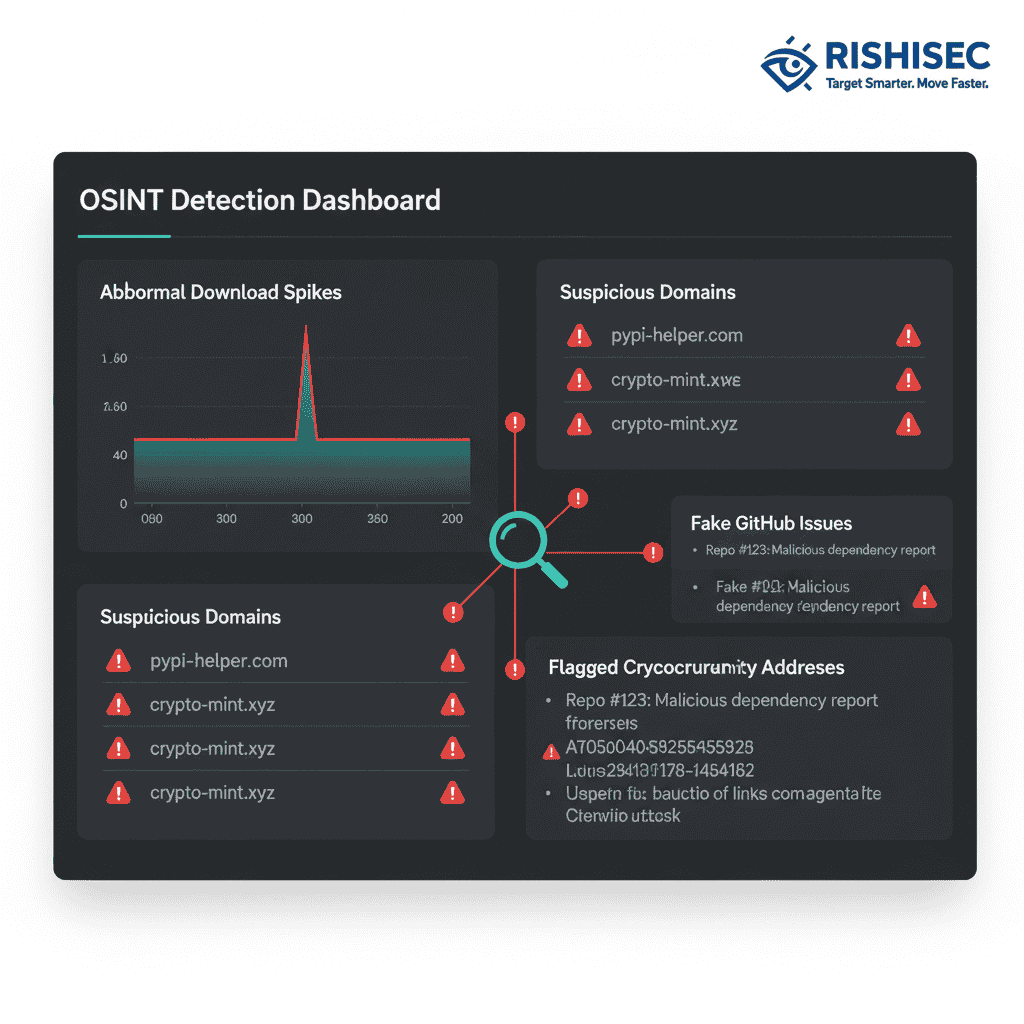This screenshot has height=1024, width=1024.
Task: Click warning triangle in Fake GitHub Issues panel
Action: pyautogui.click(x=925, y=597)
